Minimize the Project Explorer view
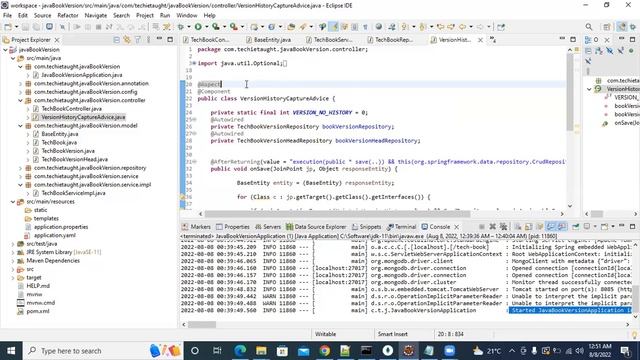 [x=159, y=39]
